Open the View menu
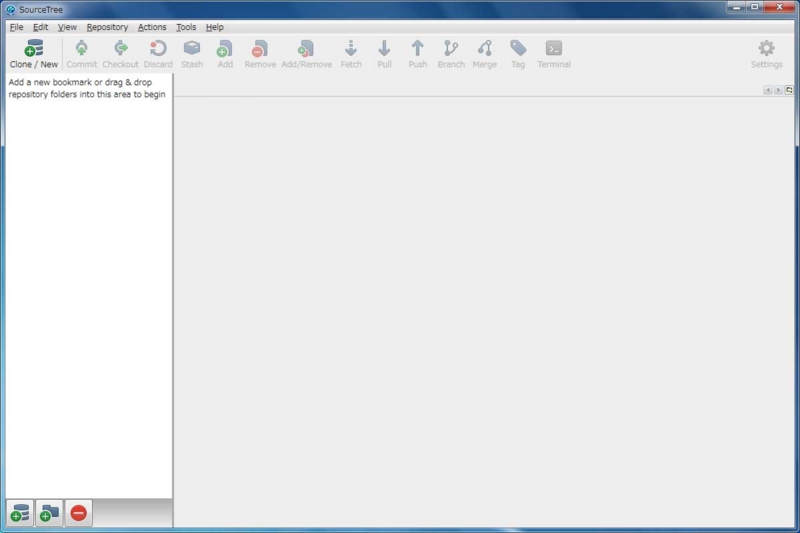The height and width of the screenshot is (533, 800). point(67,27)
